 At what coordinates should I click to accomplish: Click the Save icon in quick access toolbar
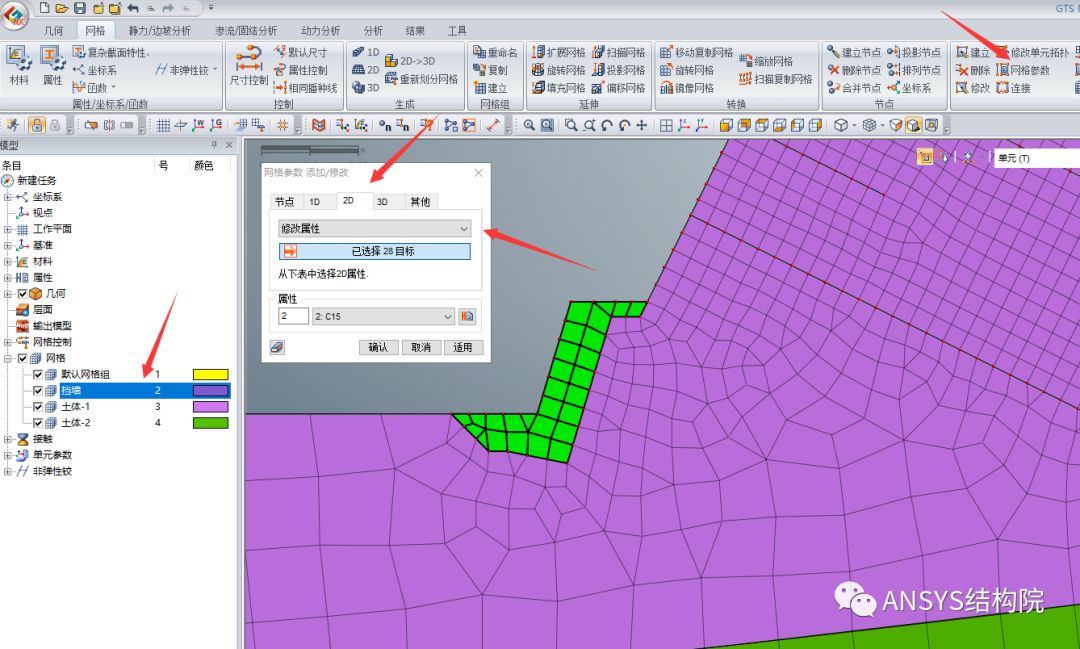click(x=80, y=8)
